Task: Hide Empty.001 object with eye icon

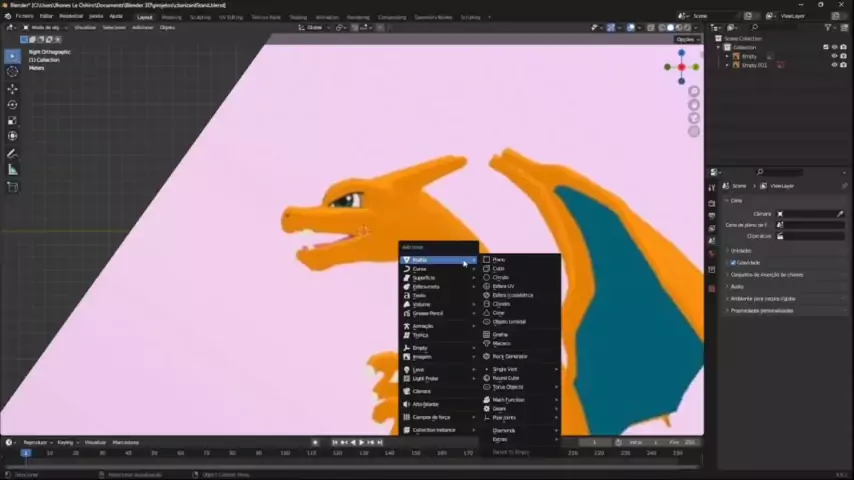Action: tap(834, 65)
